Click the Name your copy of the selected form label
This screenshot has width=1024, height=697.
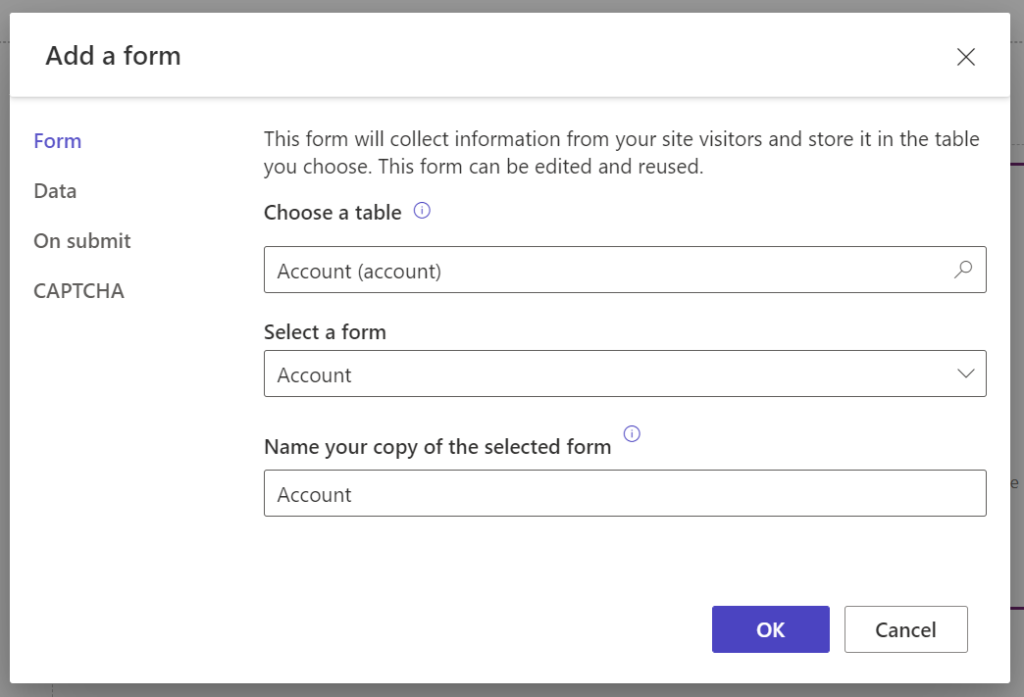[x=438, y=447]
